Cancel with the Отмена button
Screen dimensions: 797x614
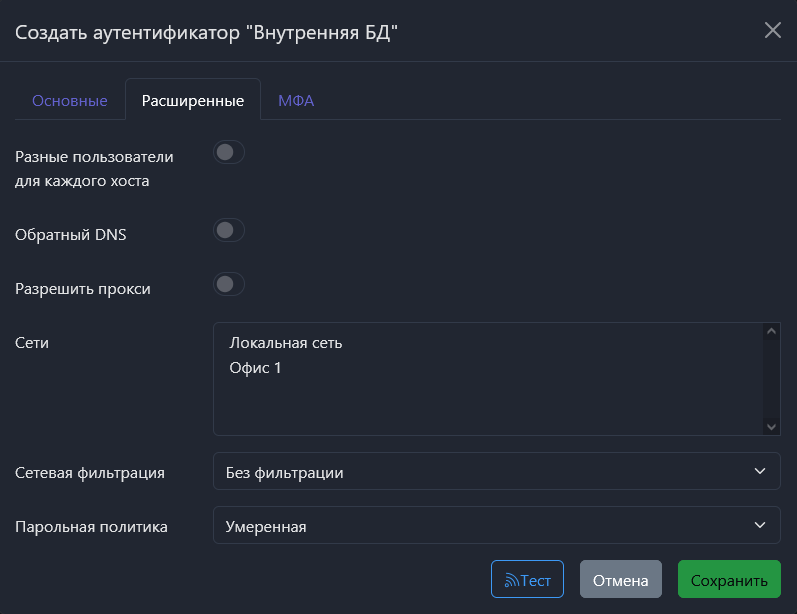tap(620, 580)
